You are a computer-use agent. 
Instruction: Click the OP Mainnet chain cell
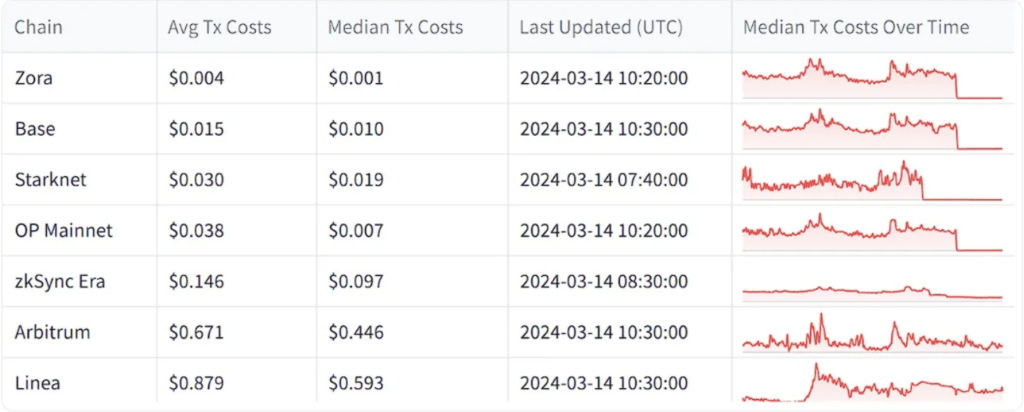click(x=78, y=231)
